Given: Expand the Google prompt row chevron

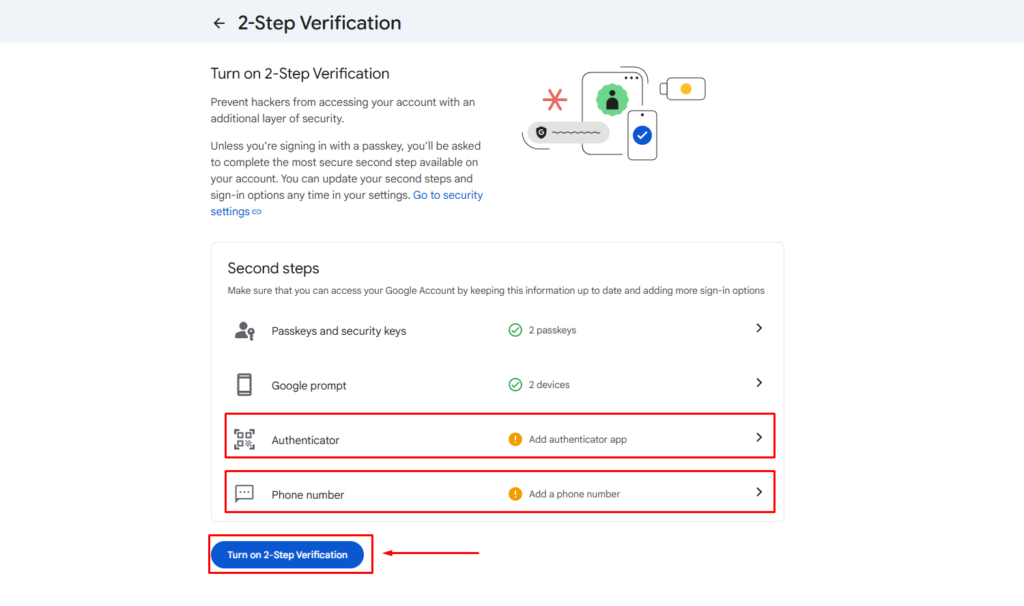Looking at the screenshot, I should tap(759, 384).
